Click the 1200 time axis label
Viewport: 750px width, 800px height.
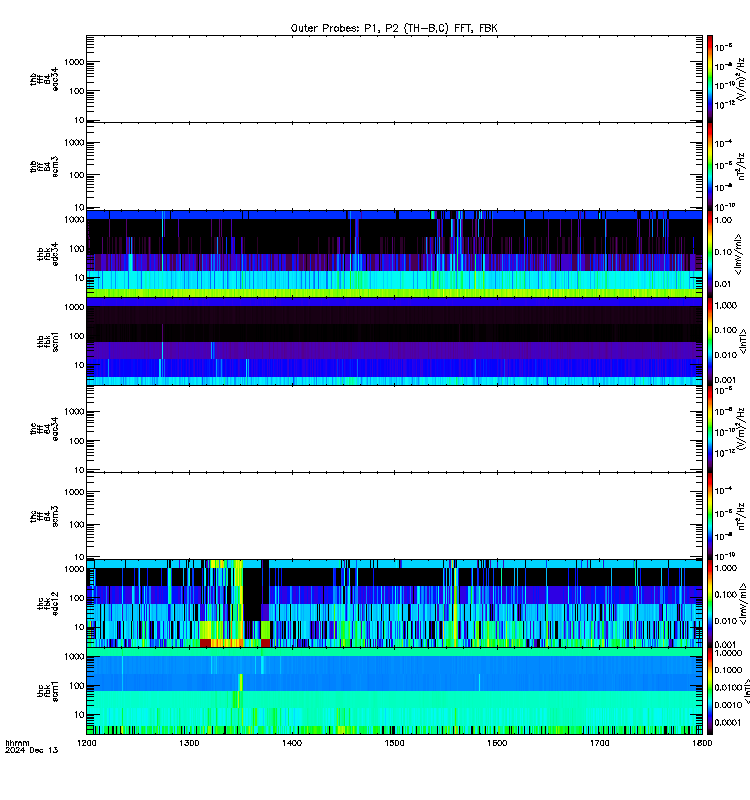86,743
